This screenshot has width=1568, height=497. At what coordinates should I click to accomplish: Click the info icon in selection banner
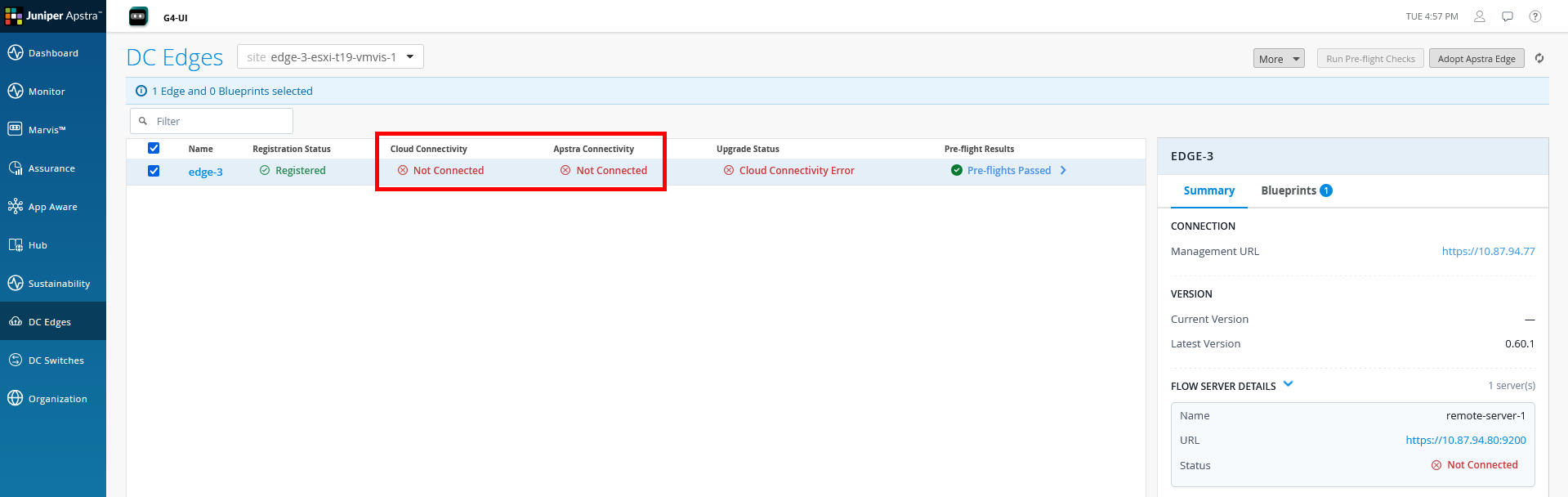coord(141,91)
